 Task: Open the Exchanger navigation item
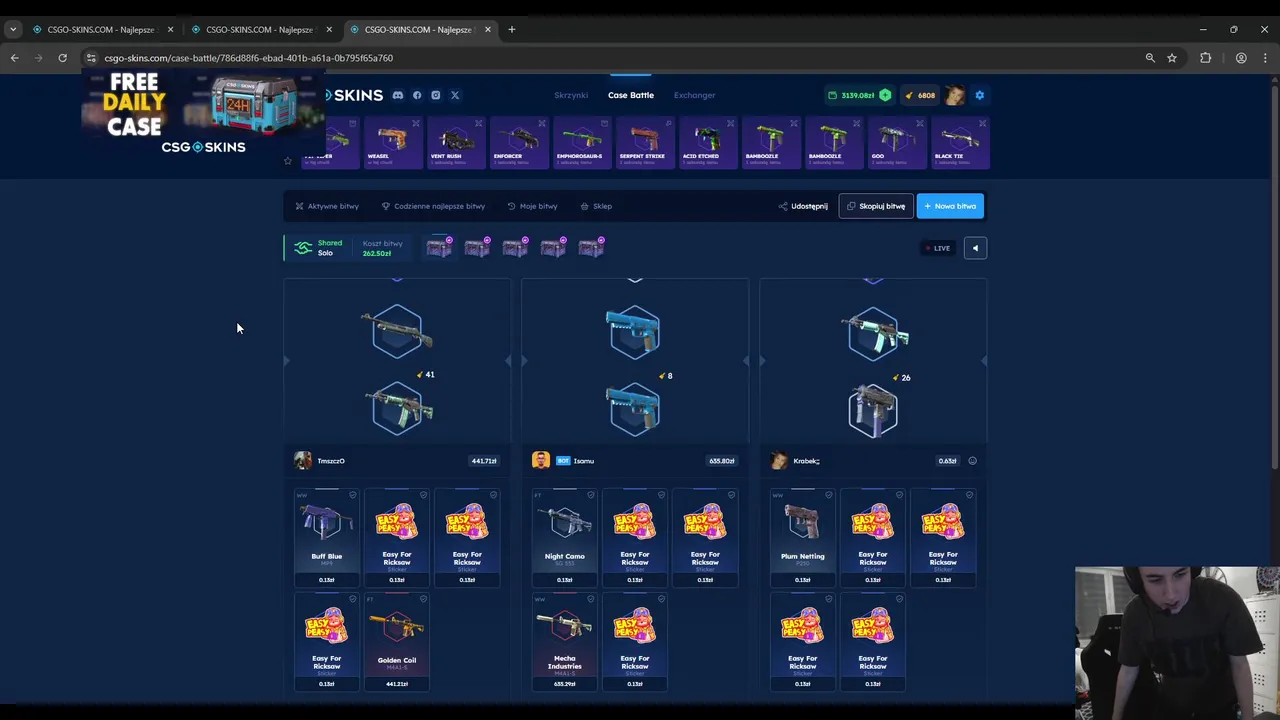click(695, 95)
